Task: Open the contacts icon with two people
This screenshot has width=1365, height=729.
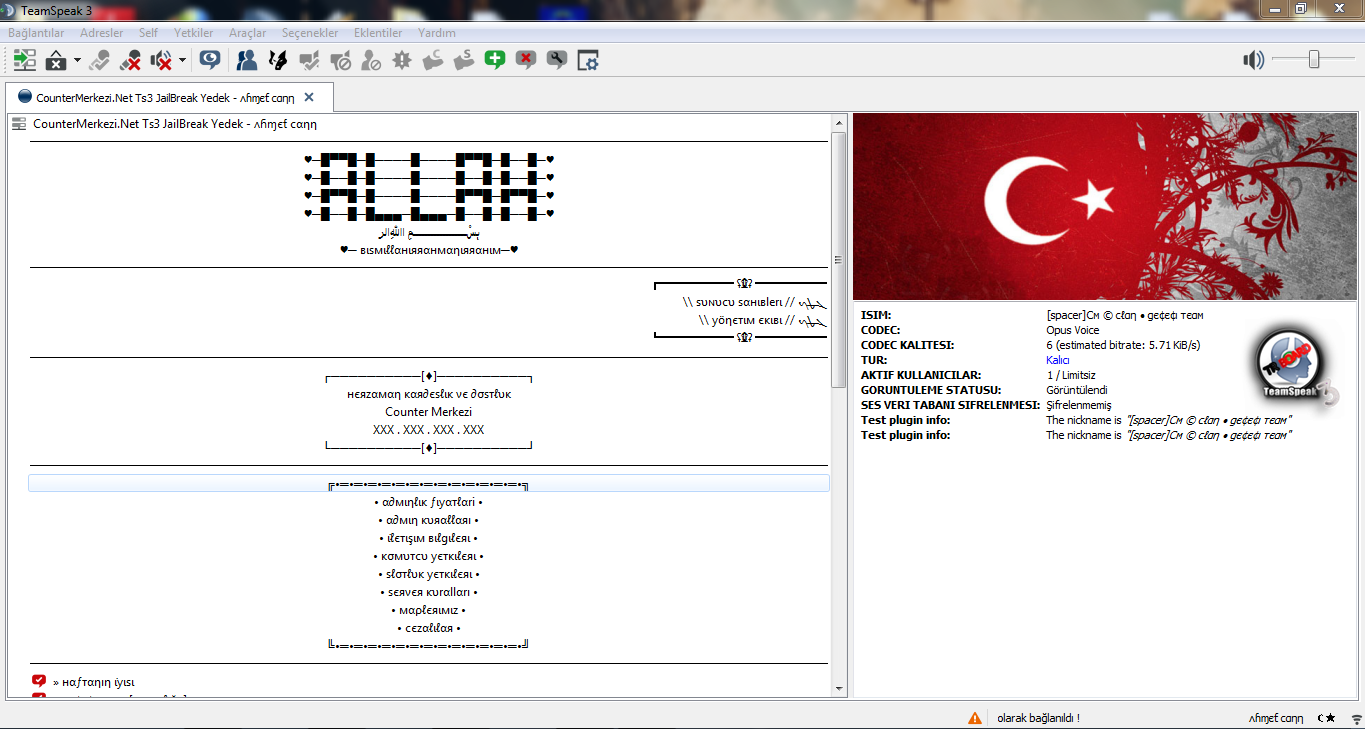Action: (x=247, y=60)
